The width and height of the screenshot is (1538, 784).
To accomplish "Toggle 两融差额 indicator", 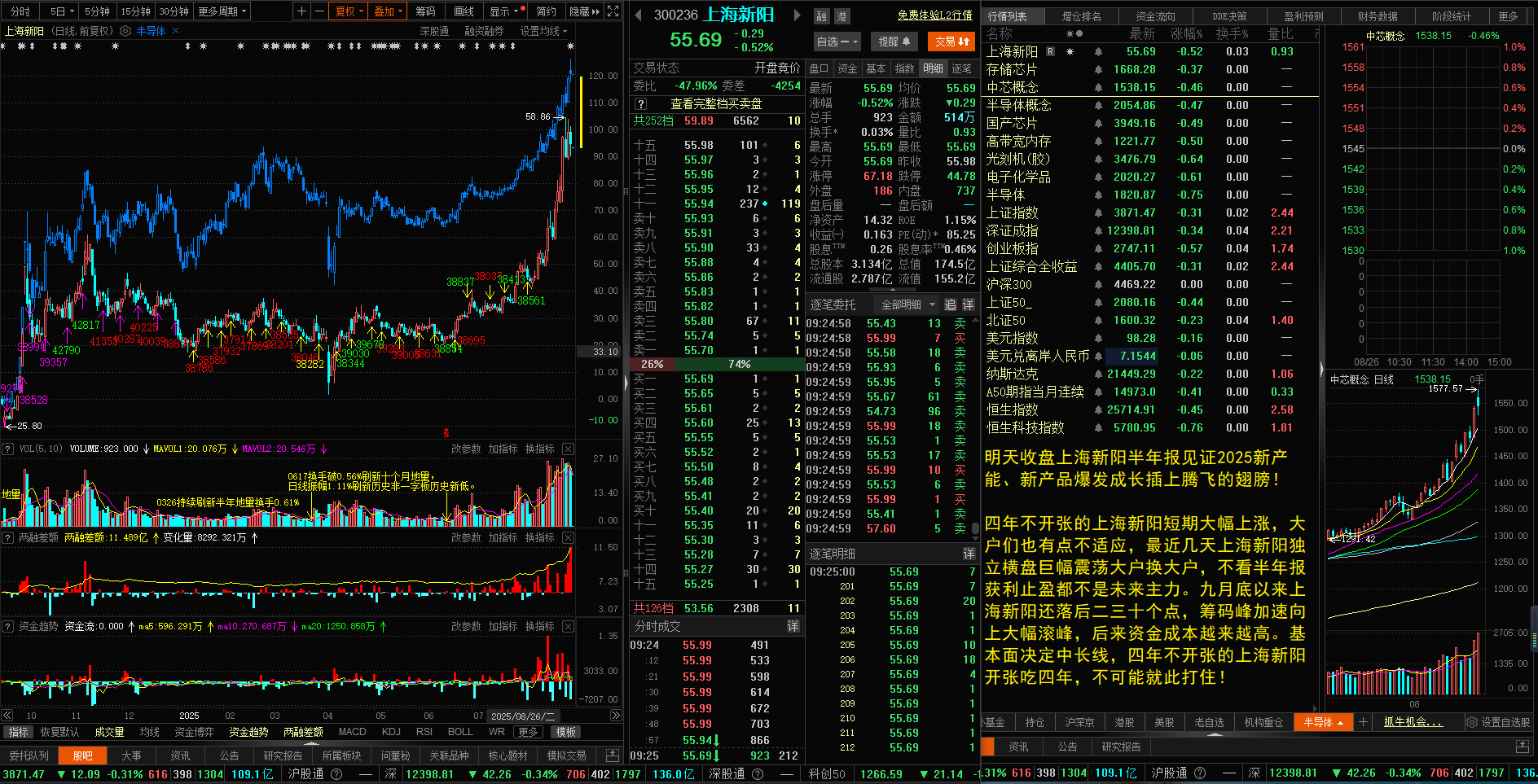I will [303, 732].
